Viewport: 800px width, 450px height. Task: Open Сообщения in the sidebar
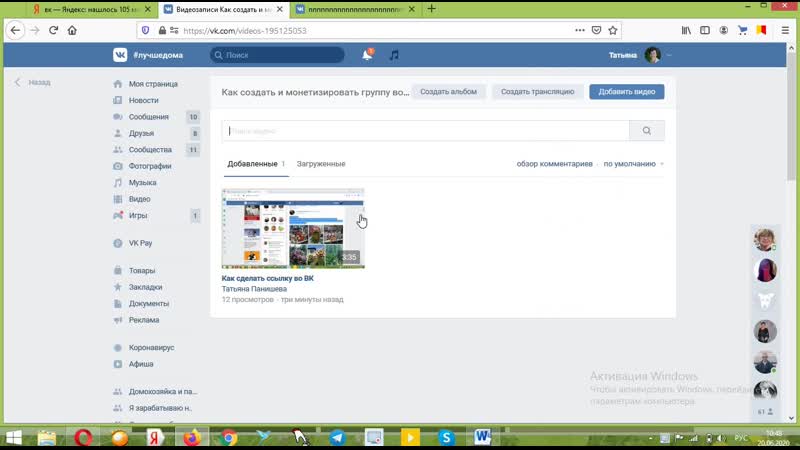tap(148, 117)
